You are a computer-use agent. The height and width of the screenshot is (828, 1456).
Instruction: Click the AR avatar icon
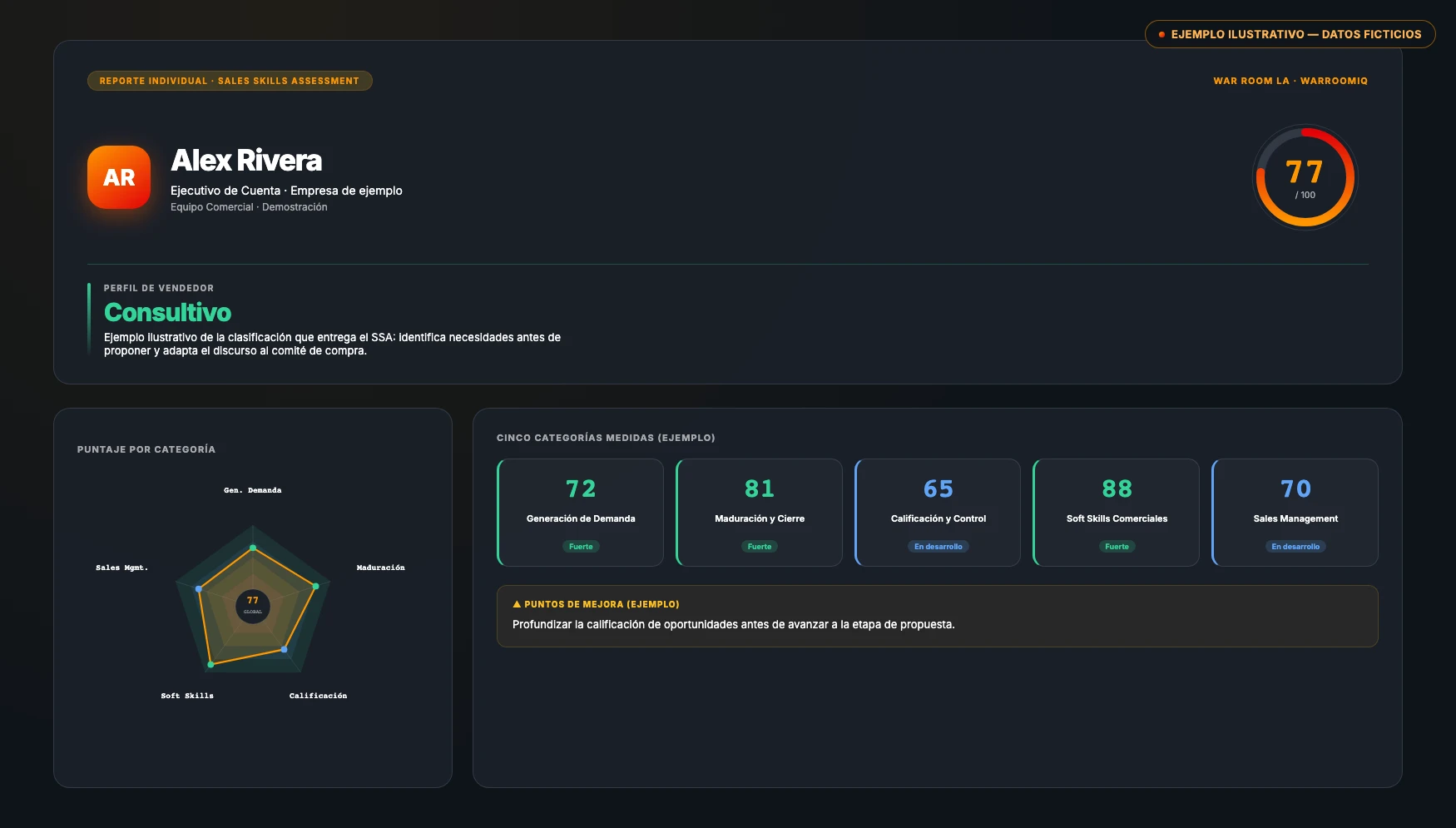coord(119,177)
